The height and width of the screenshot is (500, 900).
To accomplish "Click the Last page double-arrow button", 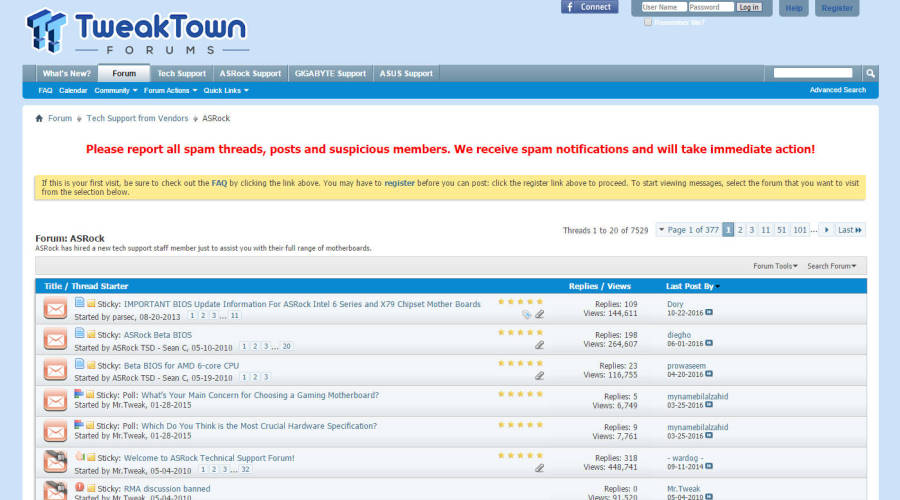I will pos(851,230).
